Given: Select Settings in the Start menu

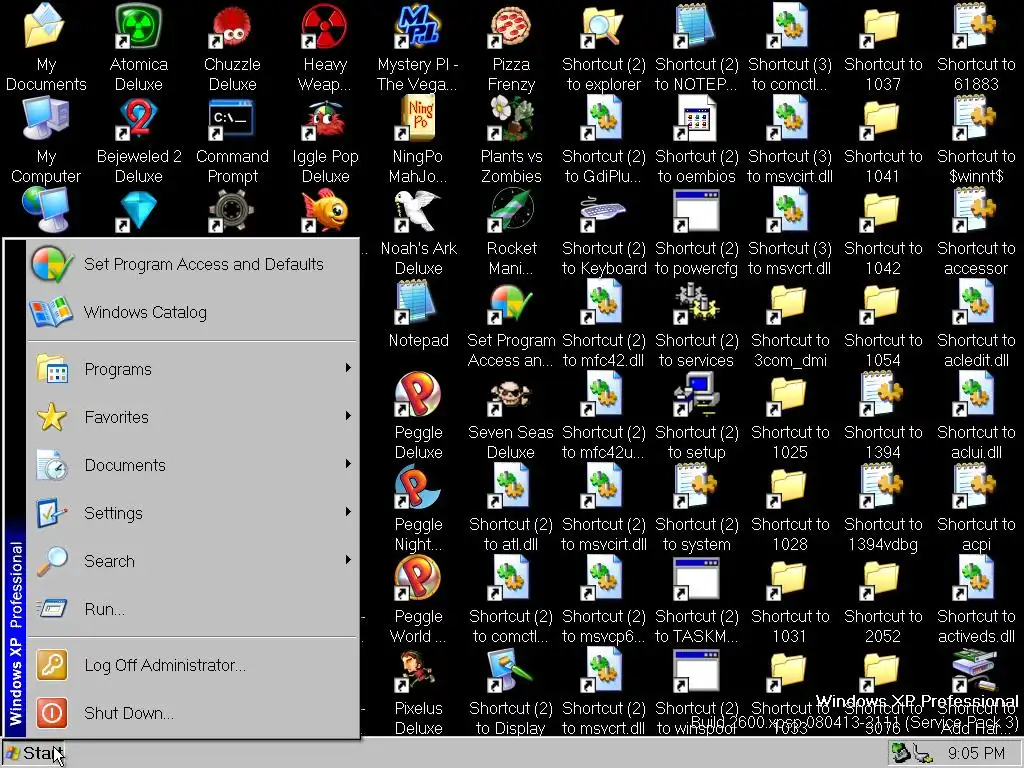Looking at the screenshot, I should (193, 513).
